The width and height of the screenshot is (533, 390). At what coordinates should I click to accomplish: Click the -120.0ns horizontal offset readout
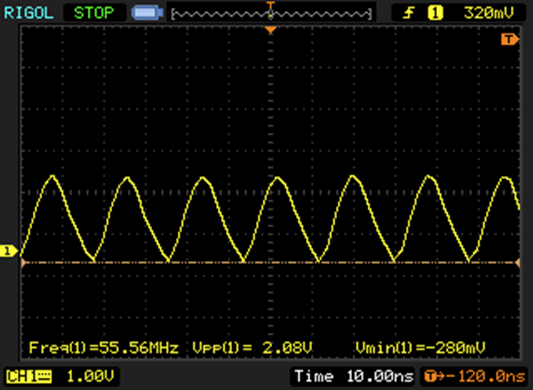click(x=485, y=376)
